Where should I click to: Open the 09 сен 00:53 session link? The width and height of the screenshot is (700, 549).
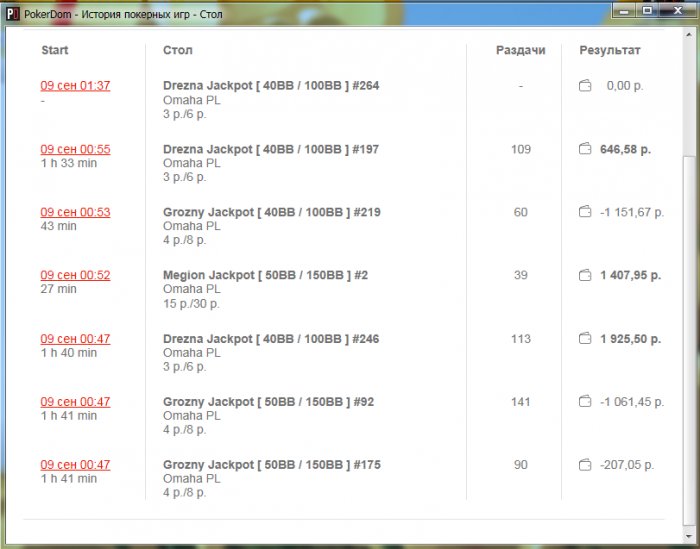pos(75,212)
